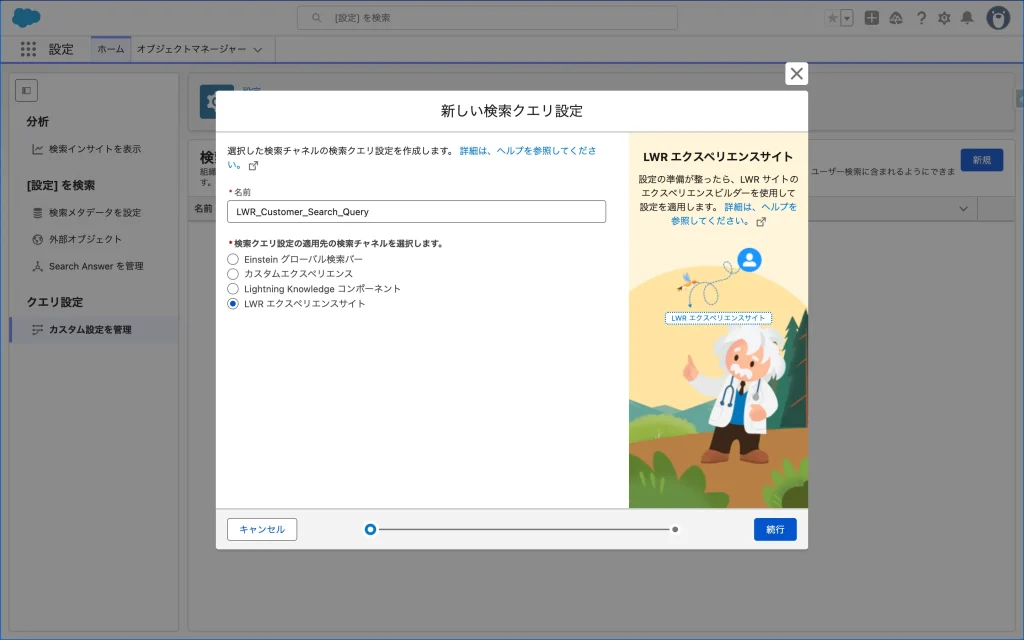This screenshot has height=640, width=1024.
Task: Open the App Launcher grid icon
Action: click(x=28, y=49)
